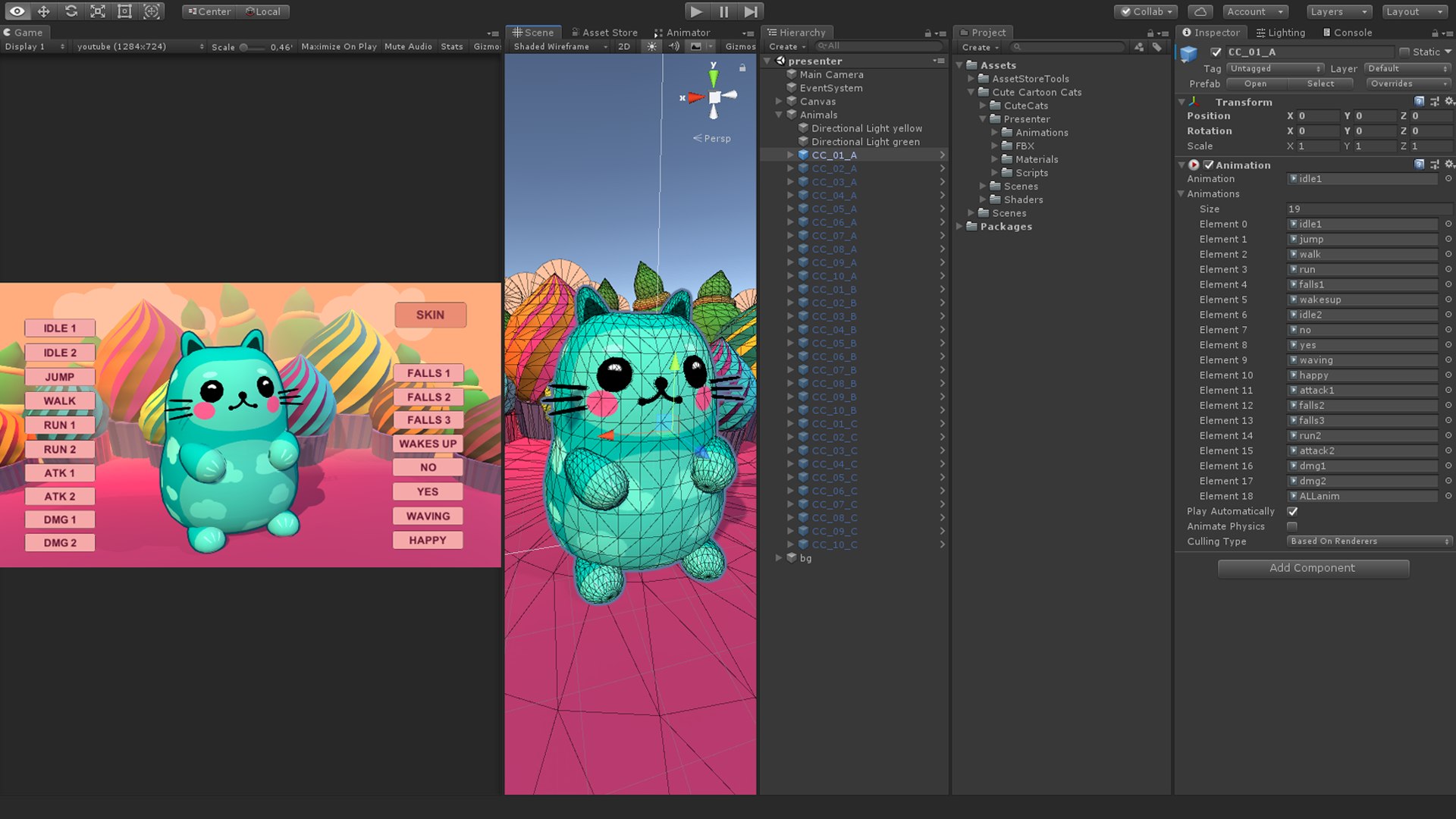Expand the Canvas object in Hierarchy
Image resolution: width=1456 pixels, height=819 pixels.
(779, 102)
